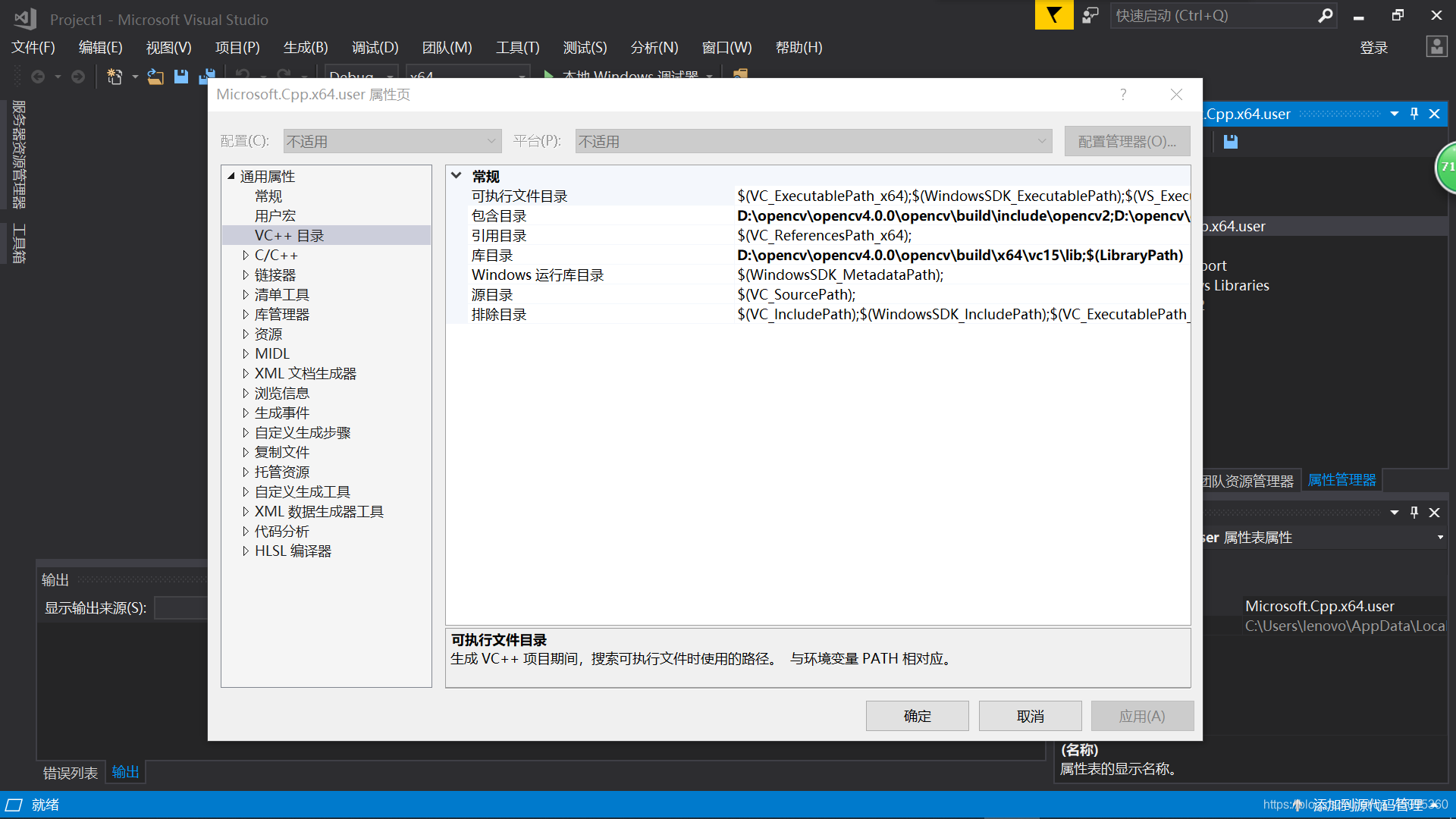Click the Open File folder icon
The width and height of the screenshot is (1456, 819).
[x=155, y=77]
